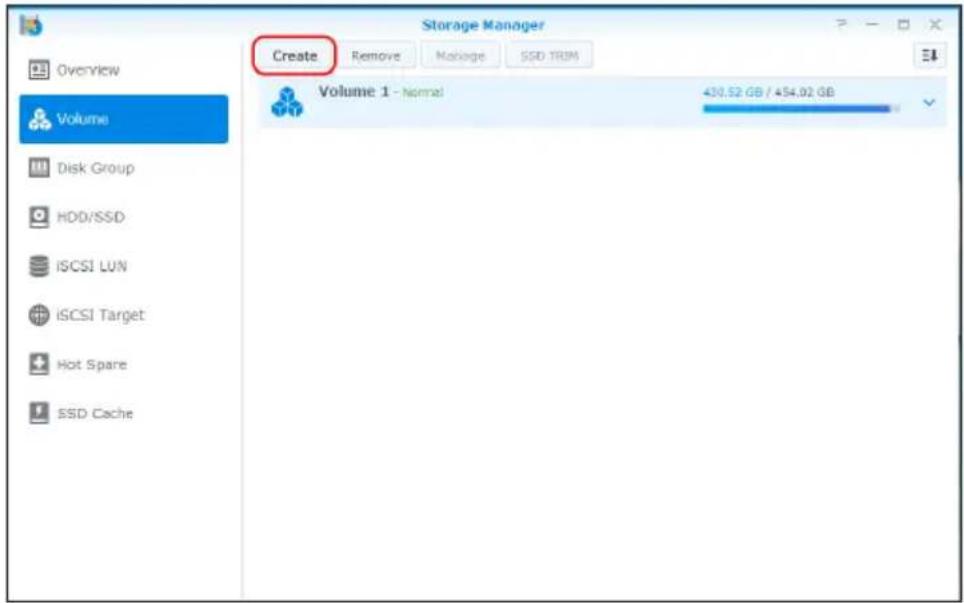Open the SSD Cache section

[124, 413]
